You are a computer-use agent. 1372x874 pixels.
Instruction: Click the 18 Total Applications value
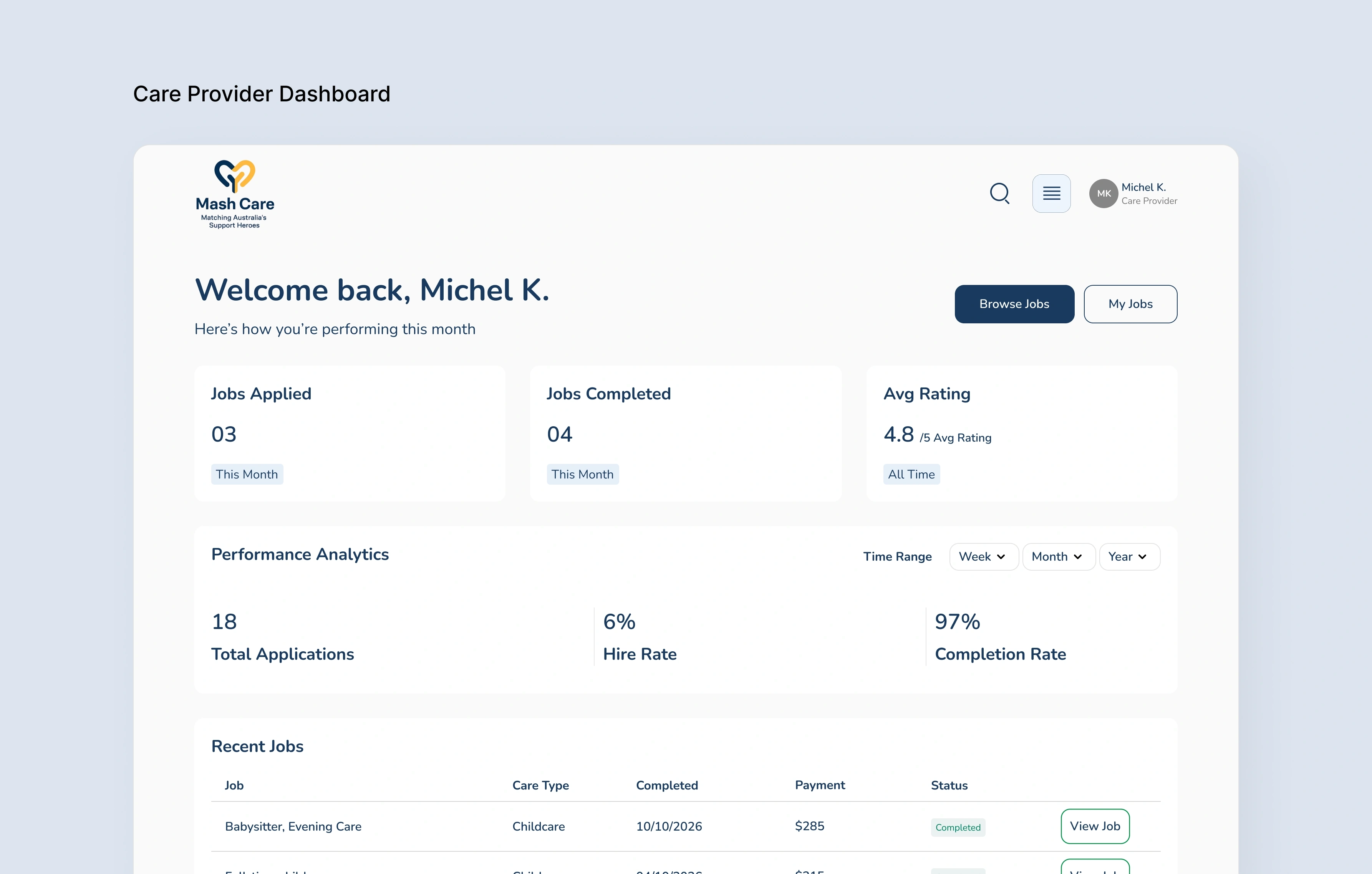[x=224, y=622]
